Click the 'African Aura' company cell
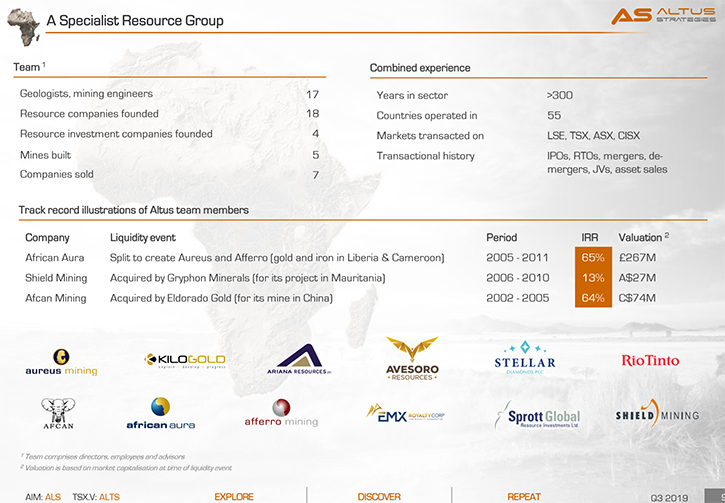 [x=55, y=258]
